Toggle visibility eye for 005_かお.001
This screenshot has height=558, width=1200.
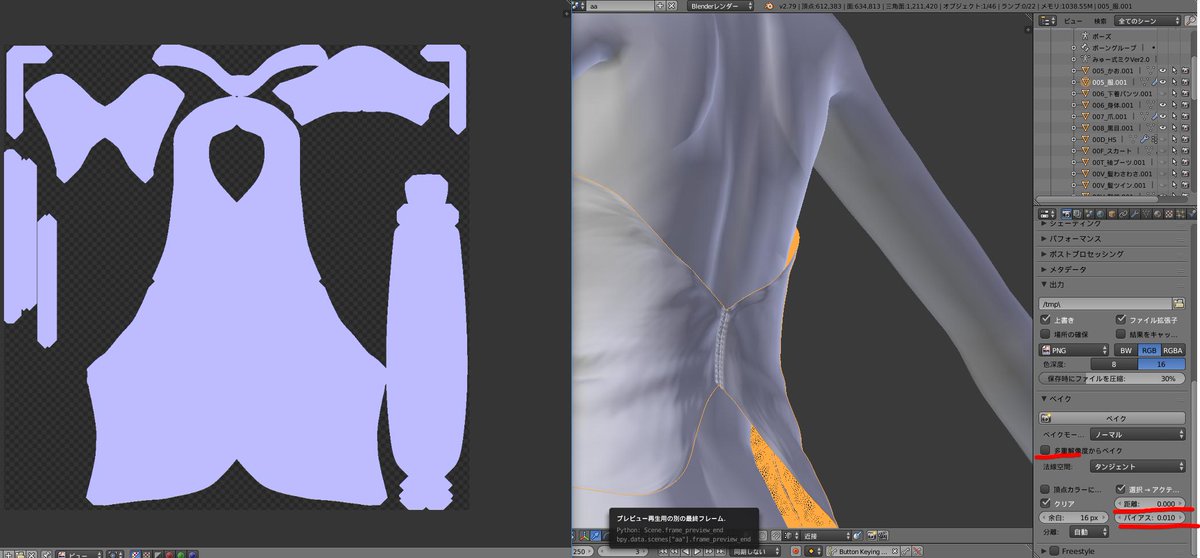(1163, 72)
